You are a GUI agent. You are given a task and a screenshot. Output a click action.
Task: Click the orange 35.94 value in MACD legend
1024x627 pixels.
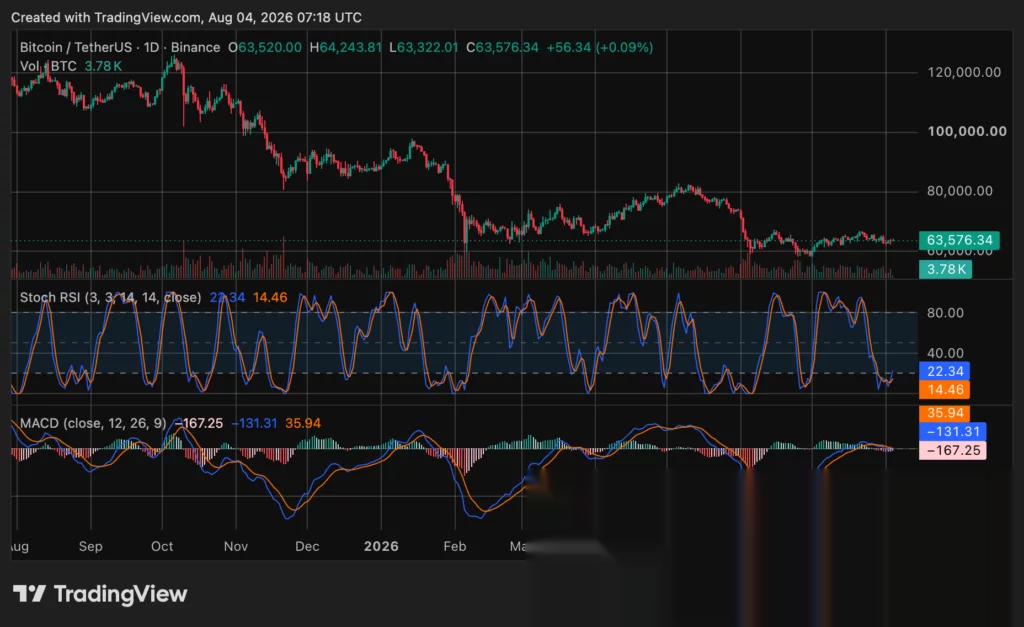coord(303,423)
